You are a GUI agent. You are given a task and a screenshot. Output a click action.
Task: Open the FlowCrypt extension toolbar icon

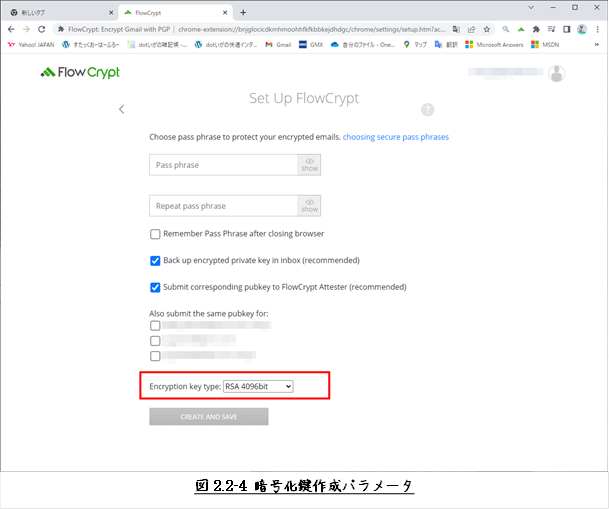tap(521, 30)
